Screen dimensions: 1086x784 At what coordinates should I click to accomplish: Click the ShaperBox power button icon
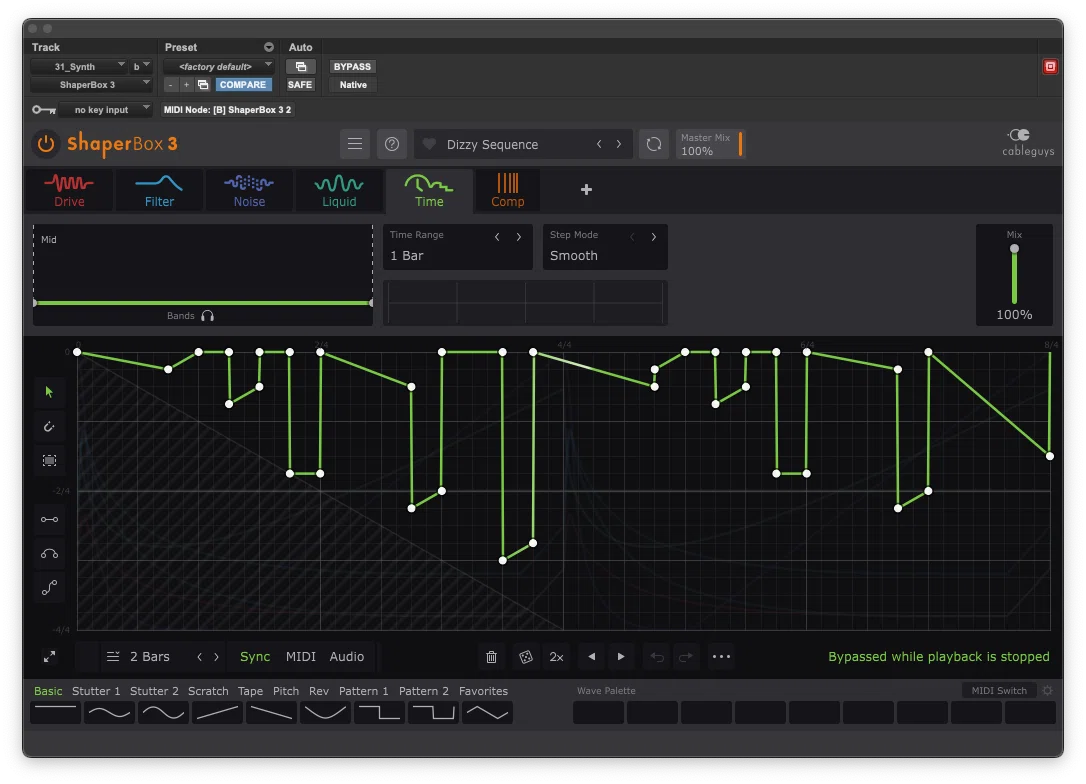[x=46, y=144]
